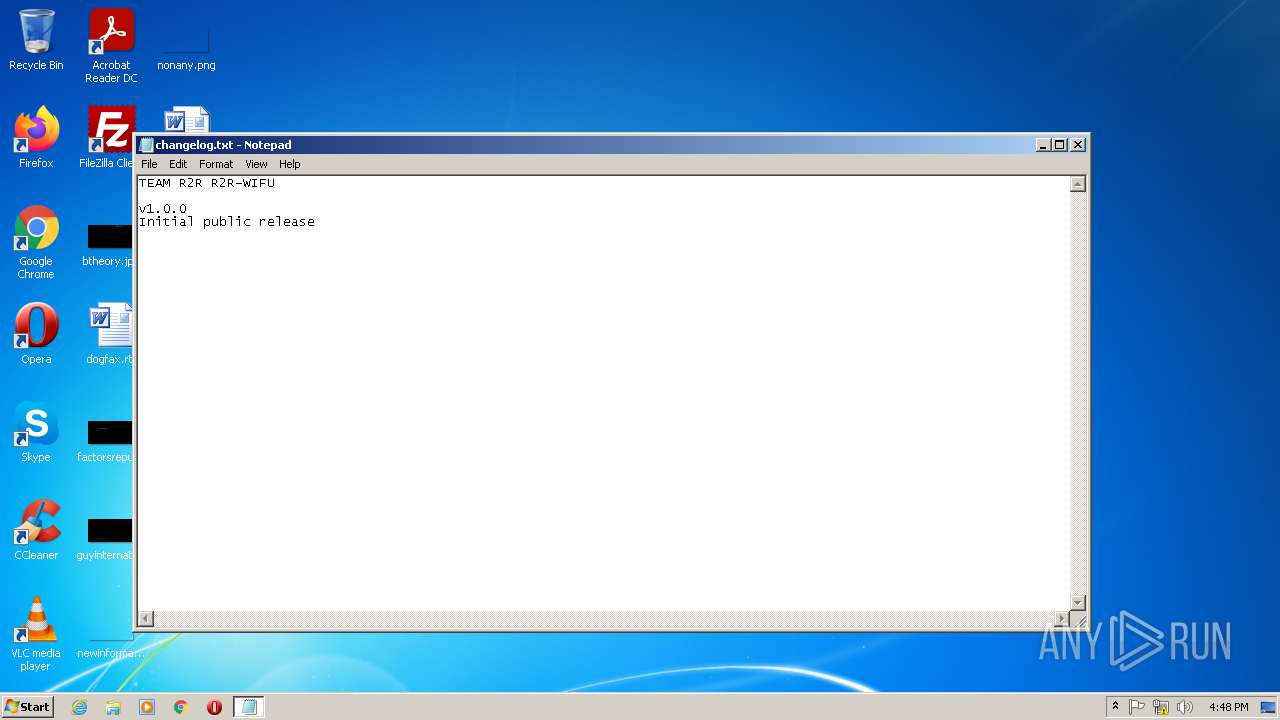The width and height of the screenshot is (1280, 720).
Task: Select the guyinternat desktop file
Action: [106, 539]
